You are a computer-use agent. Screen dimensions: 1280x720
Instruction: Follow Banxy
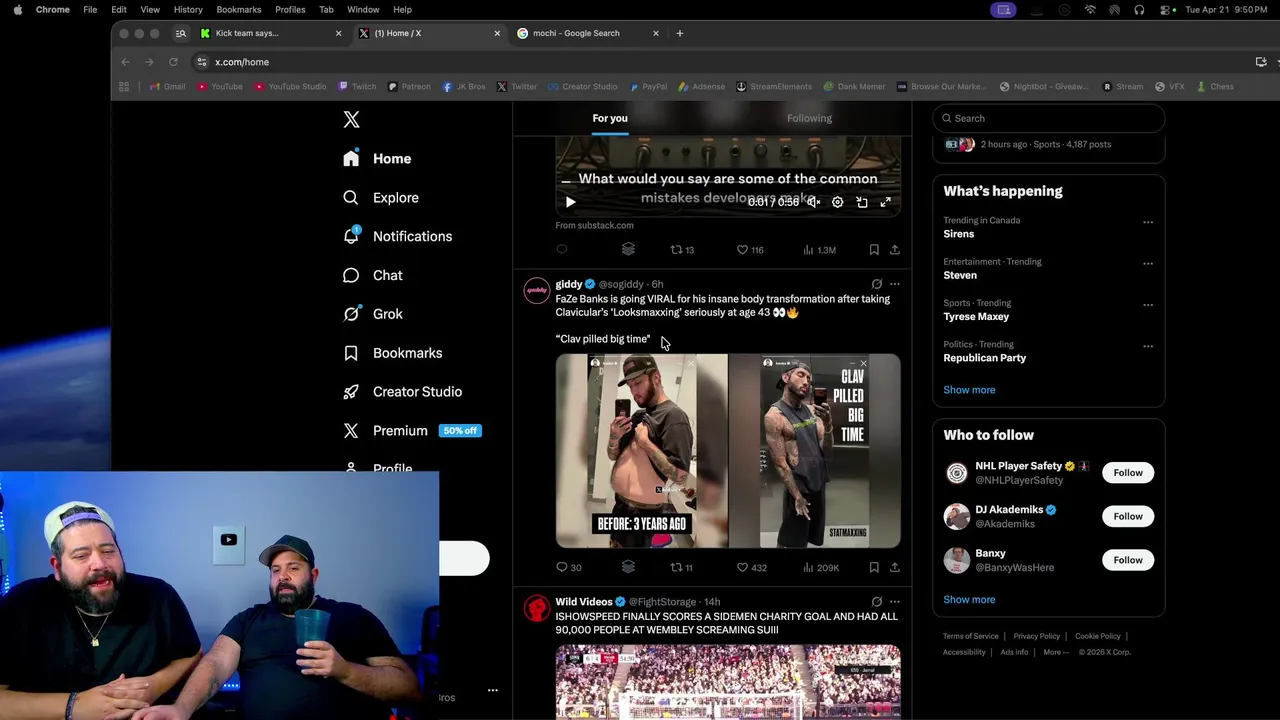(x=1128, y=560)
